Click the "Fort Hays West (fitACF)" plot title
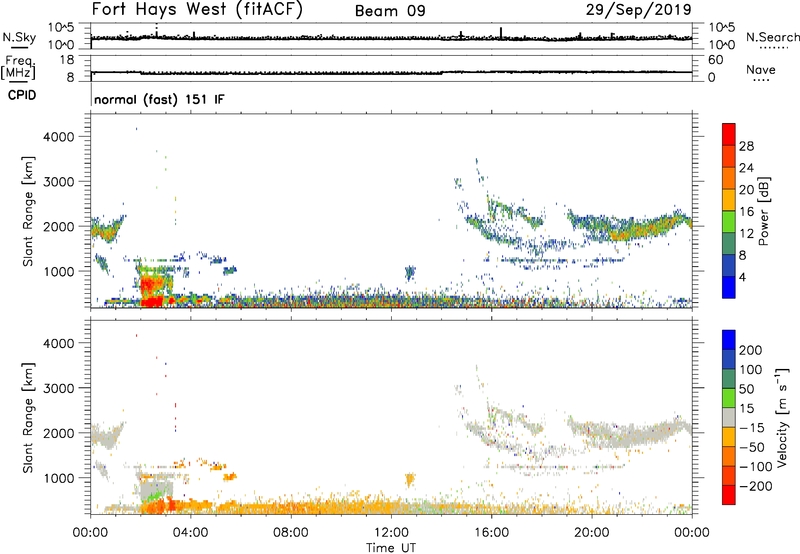This screenshot has width=800, height=554. [197, 10]
